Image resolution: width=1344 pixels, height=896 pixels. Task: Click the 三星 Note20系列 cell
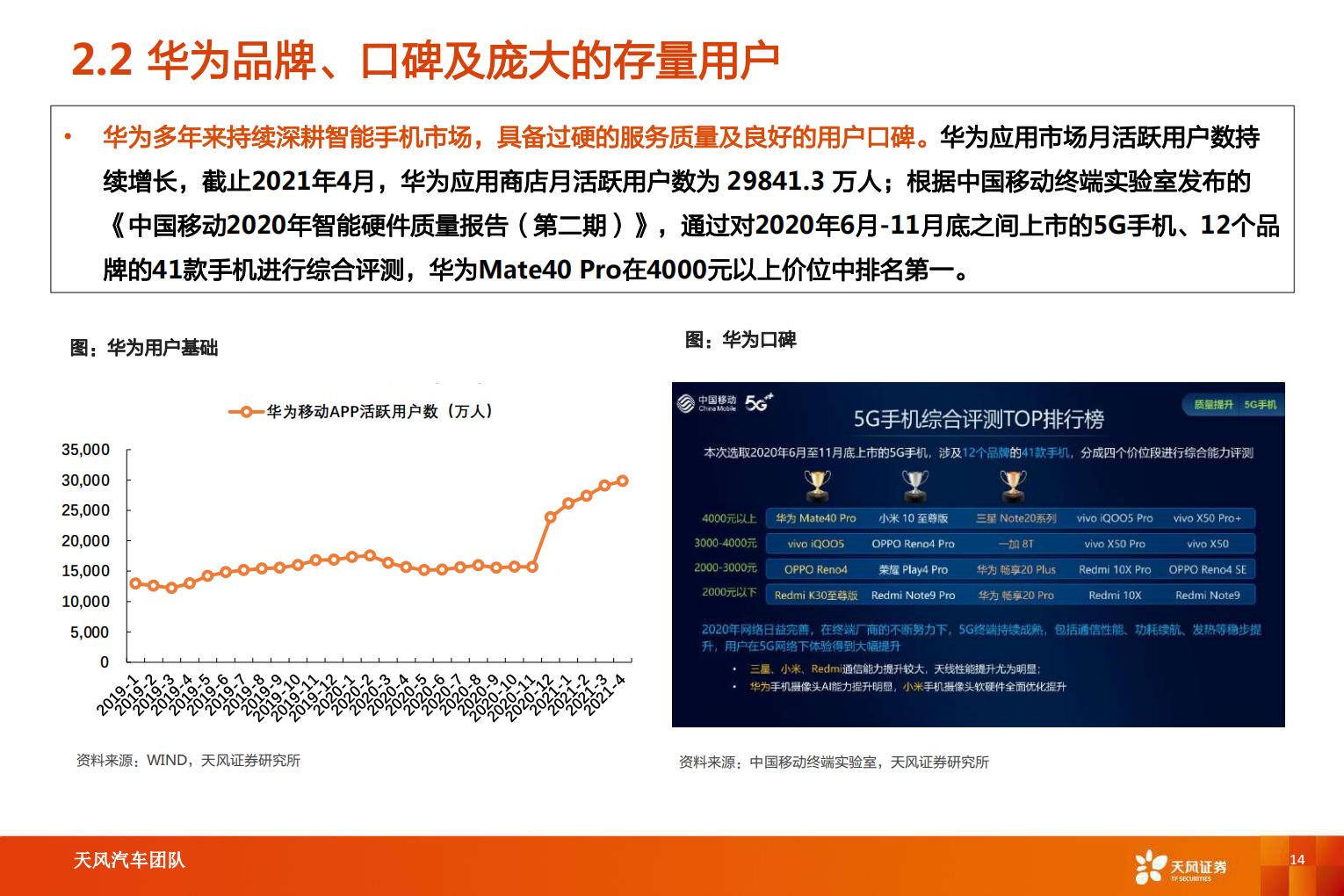1015,518
